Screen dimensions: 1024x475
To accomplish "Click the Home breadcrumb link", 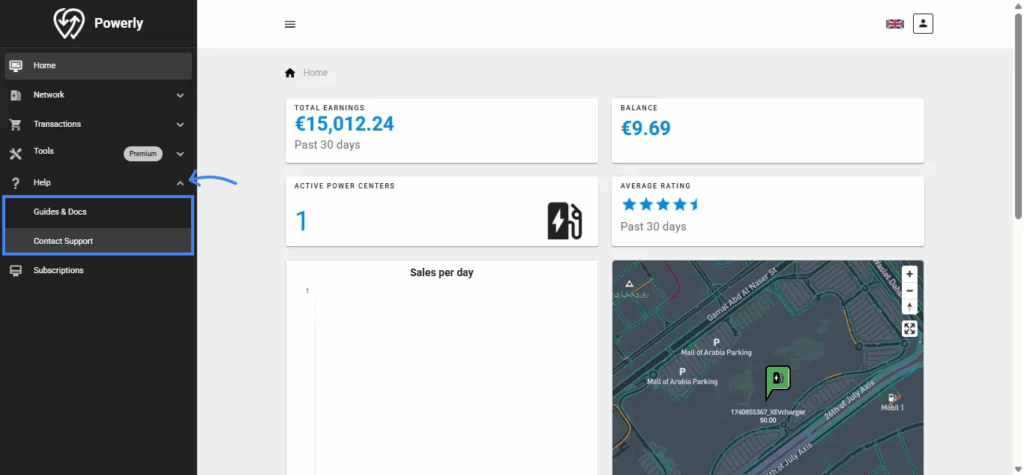I will [315, 73].
